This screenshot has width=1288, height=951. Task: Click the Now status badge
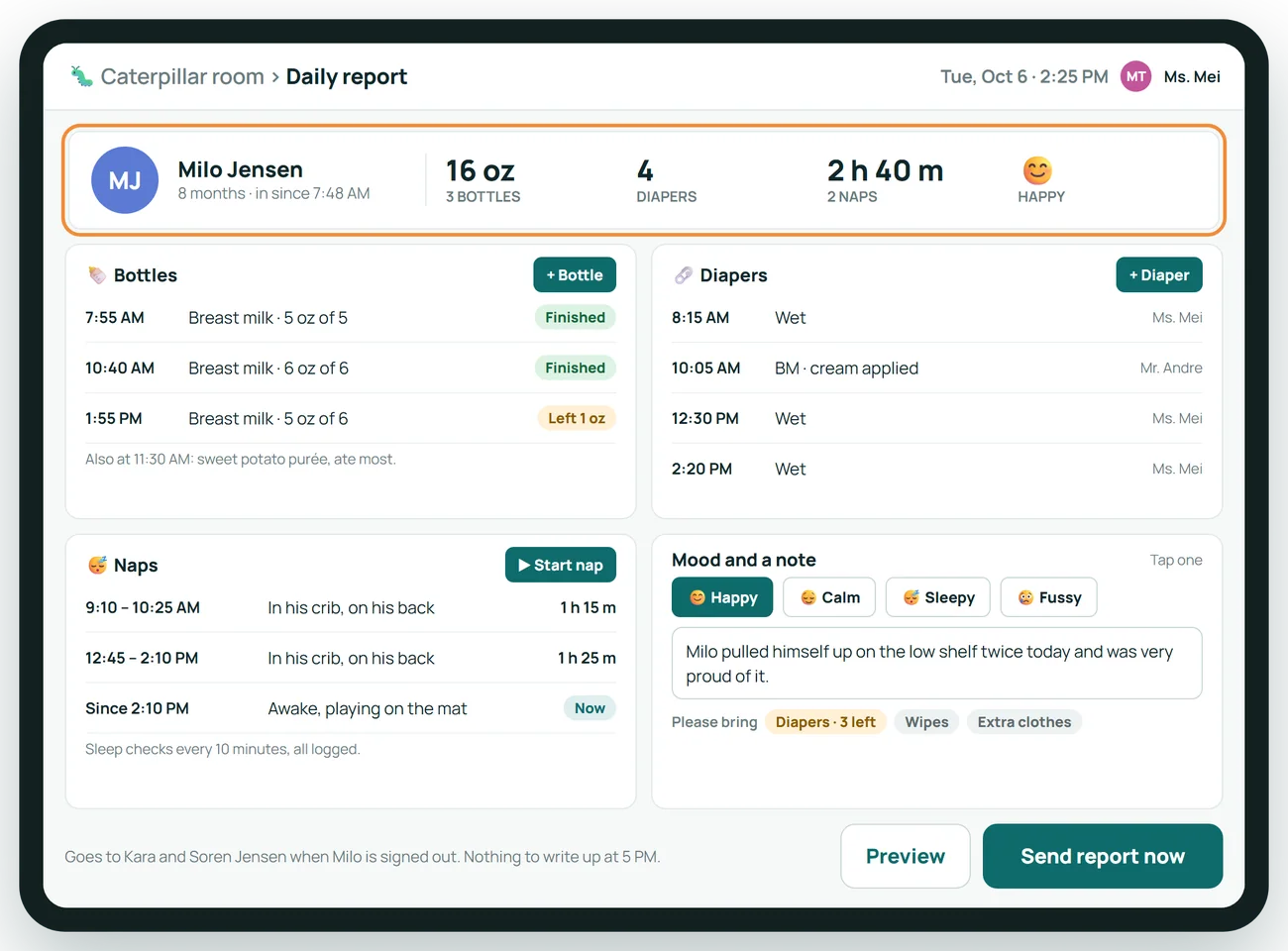click(590, 708)
